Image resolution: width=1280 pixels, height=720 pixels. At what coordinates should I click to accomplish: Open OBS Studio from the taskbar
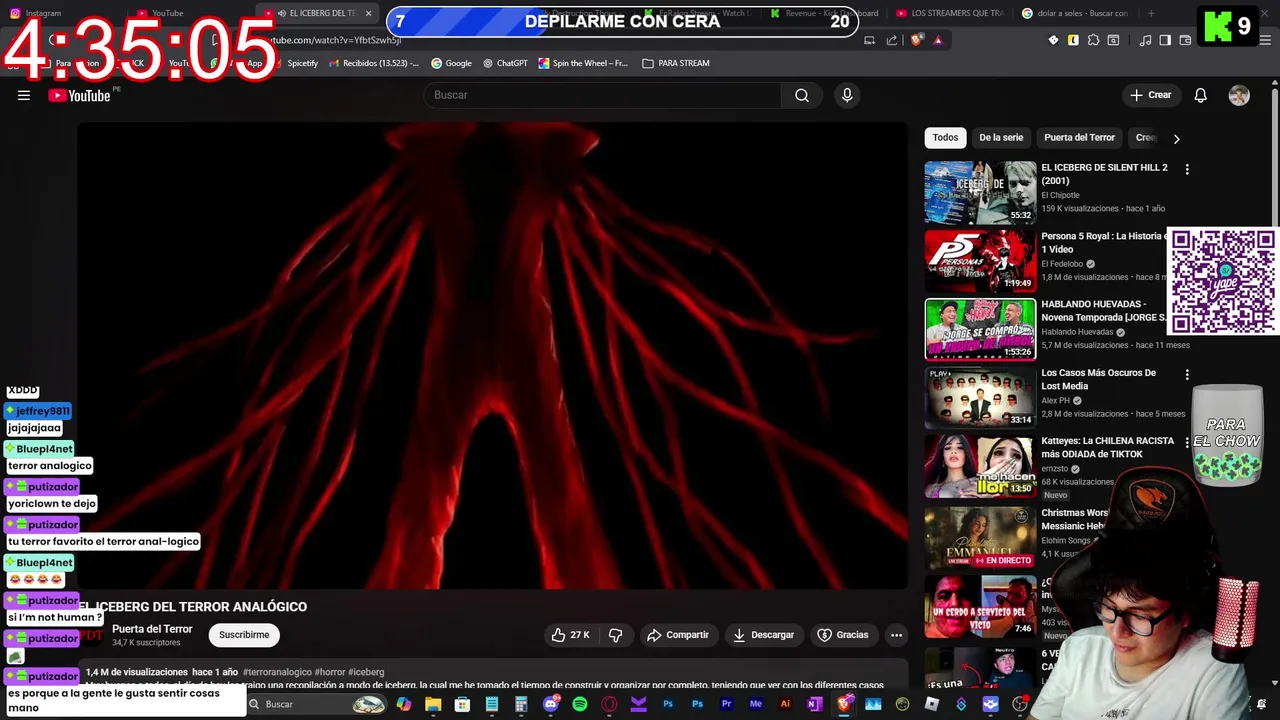coord(1019,704)
